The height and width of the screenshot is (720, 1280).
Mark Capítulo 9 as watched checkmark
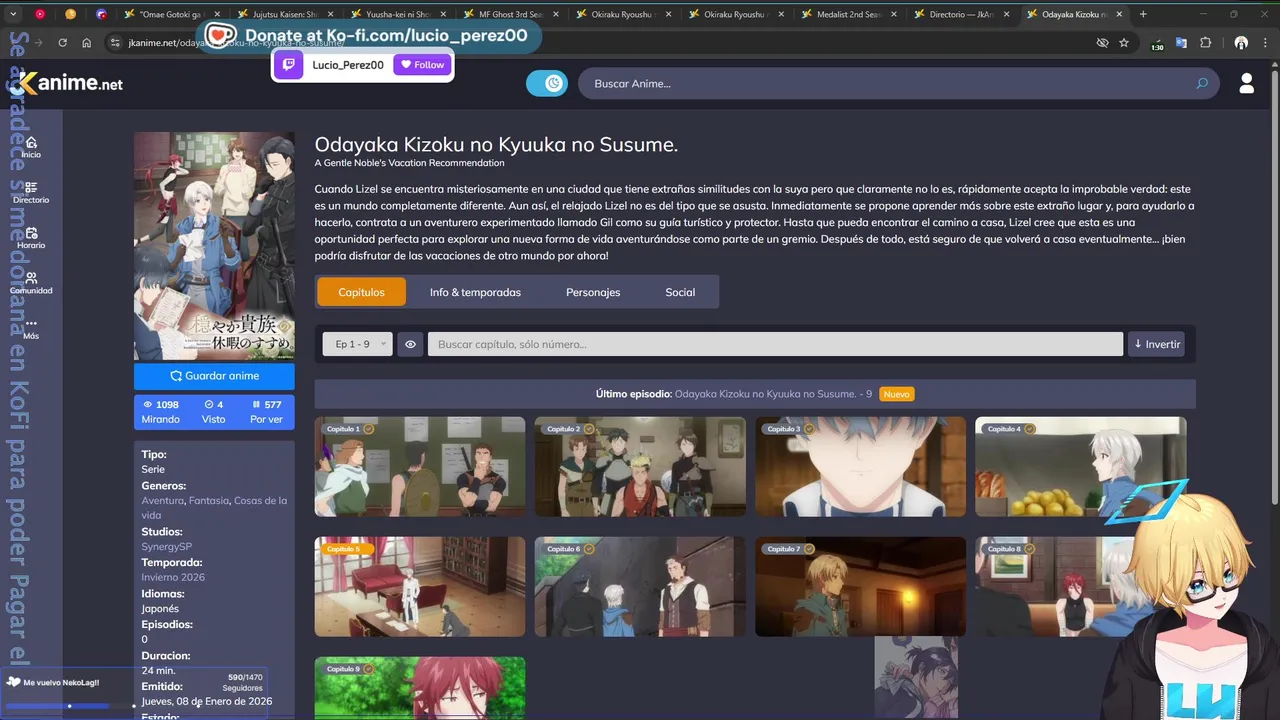369,669
